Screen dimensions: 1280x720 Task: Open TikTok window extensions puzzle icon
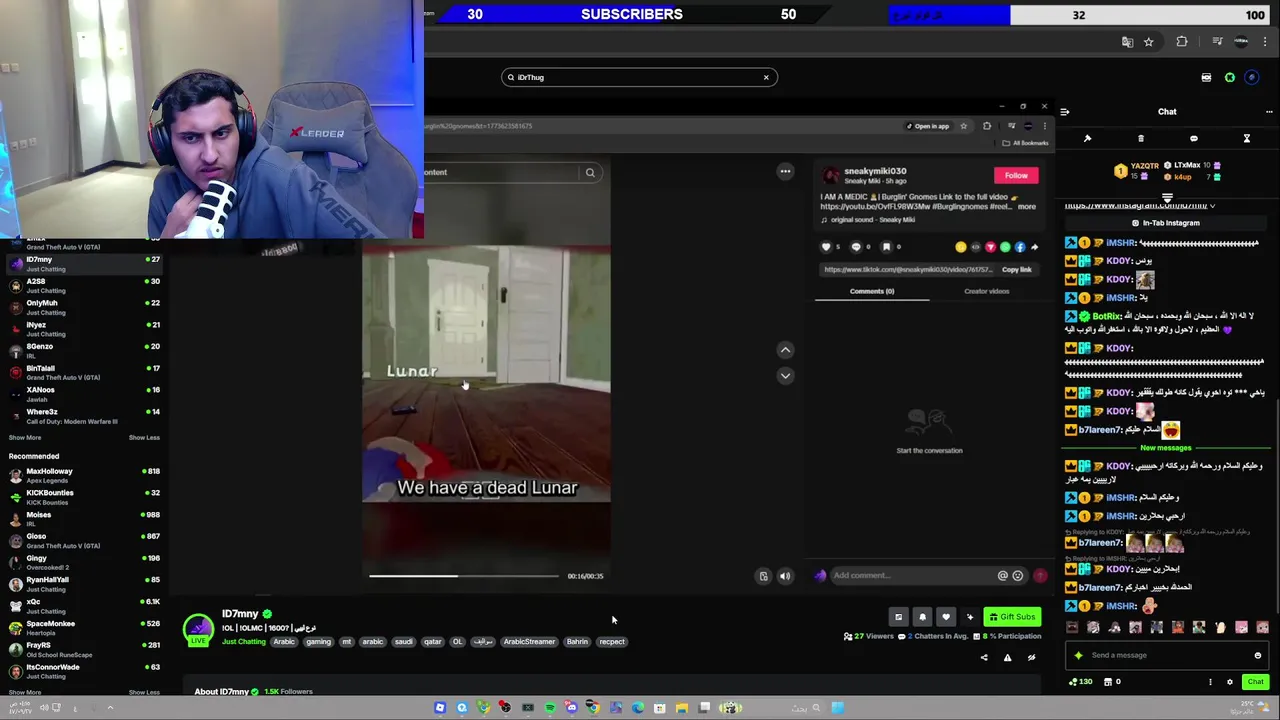point(987,126)
